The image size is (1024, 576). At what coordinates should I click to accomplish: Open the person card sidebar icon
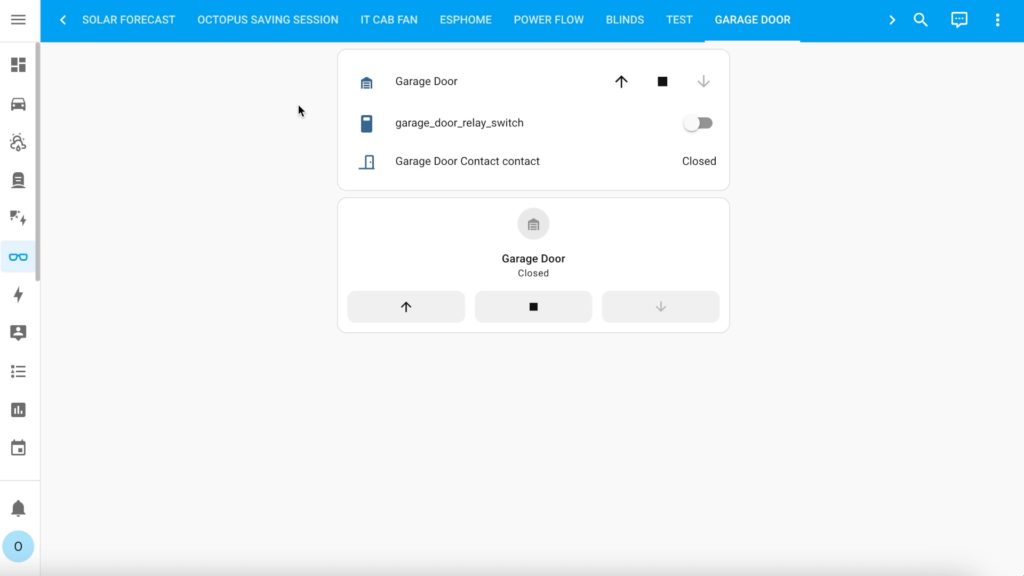pyautogui.click(x=18, y=332)
